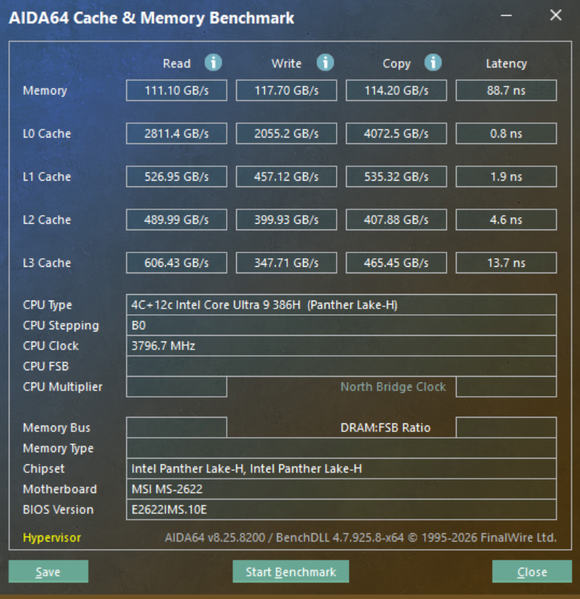Start the benchmark

point(291,571)
